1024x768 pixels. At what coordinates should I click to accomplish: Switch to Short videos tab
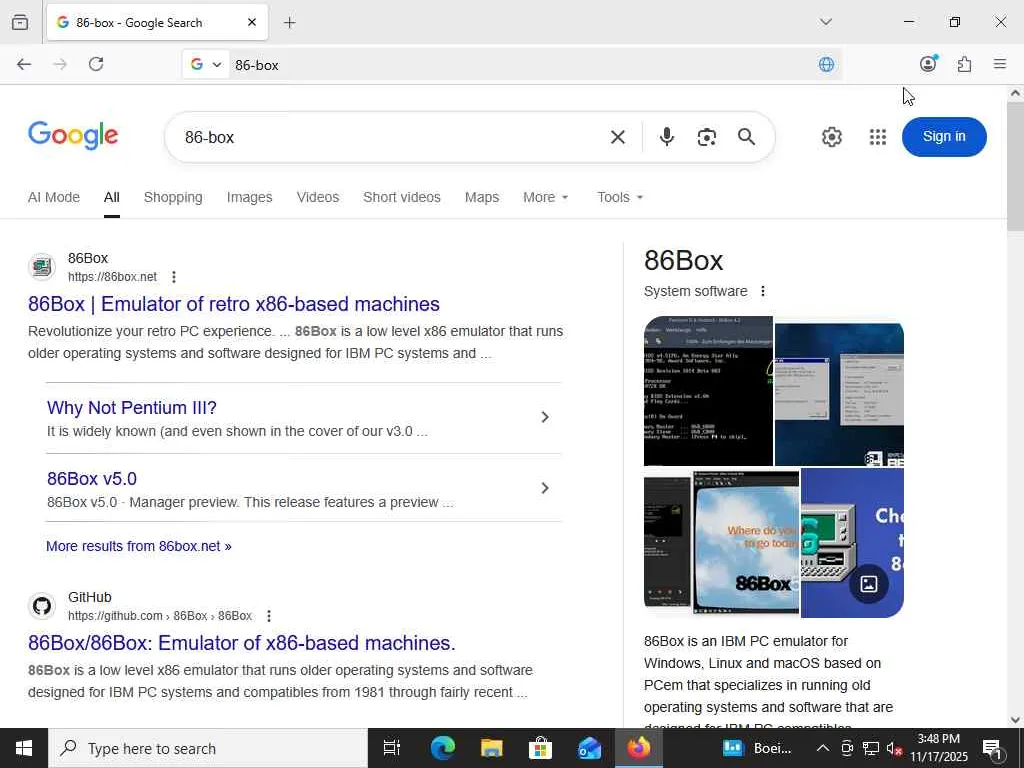pyautogui.click(x=402, y=197)
